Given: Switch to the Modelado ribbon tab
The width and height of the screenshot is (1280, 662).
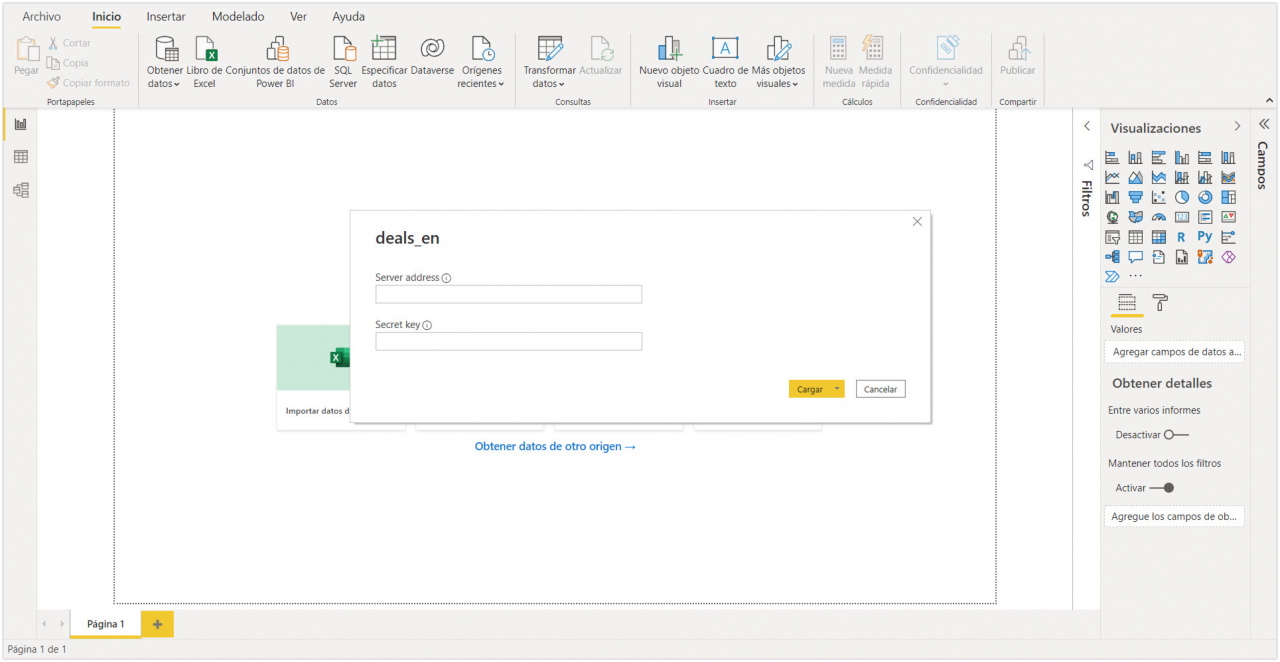Looking at the screenshot, I should (238, 16).
